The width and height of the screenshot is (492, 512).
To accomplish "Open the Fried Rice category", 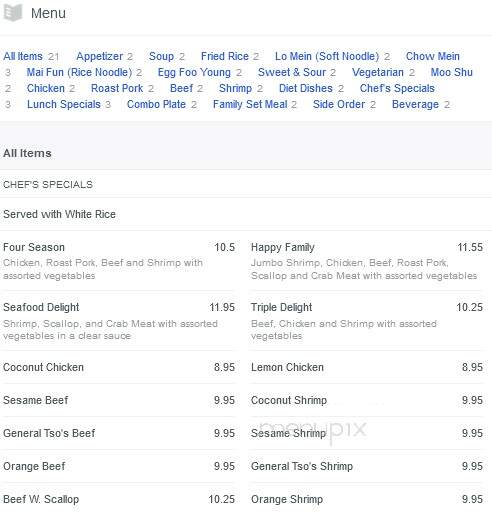I will coord(225,56).
